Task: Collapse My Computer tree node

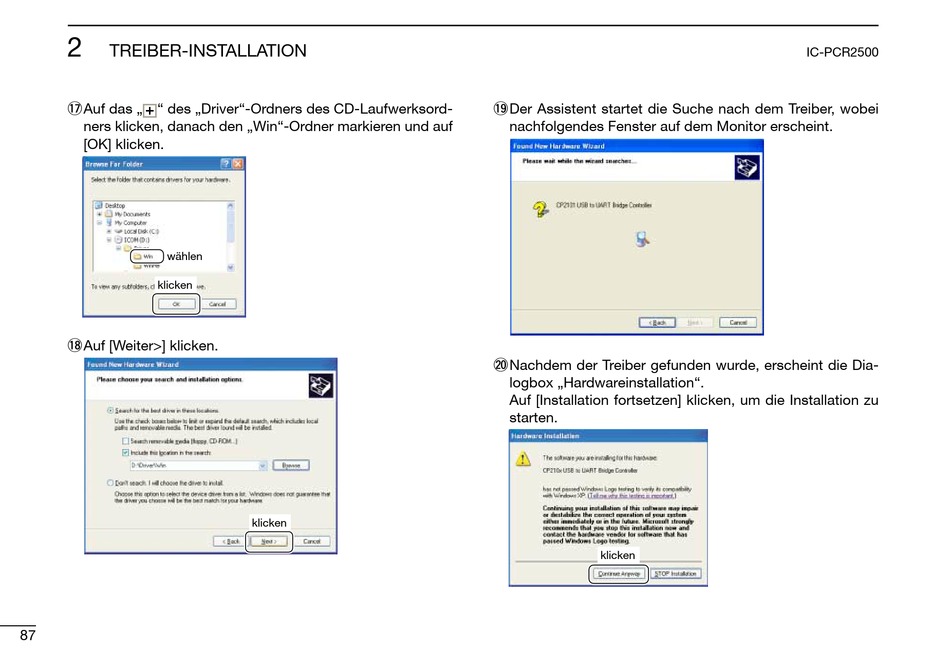Action: click(x=99, y=222)
